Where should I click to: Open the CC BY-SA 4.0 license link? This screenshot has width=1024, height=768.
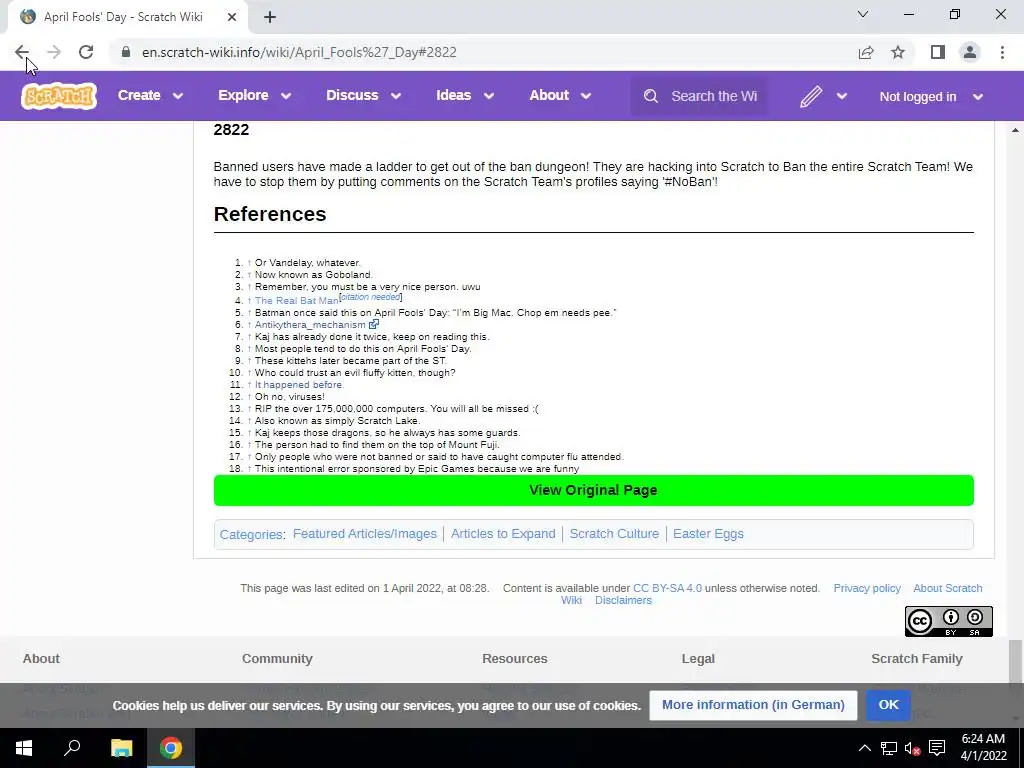click(667, 588)
